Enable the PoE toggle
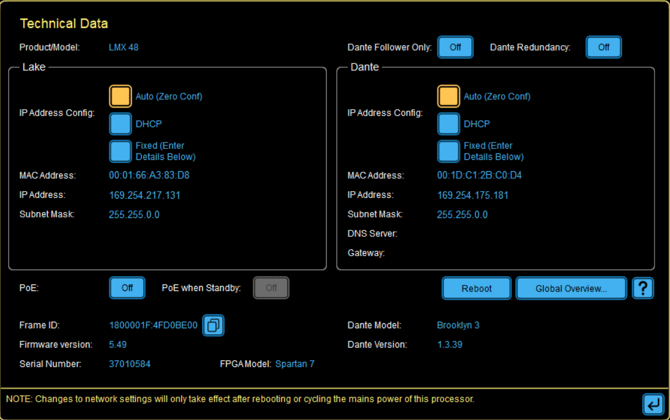The width and height of the screenshot is (670, 420). click(127, 288)
